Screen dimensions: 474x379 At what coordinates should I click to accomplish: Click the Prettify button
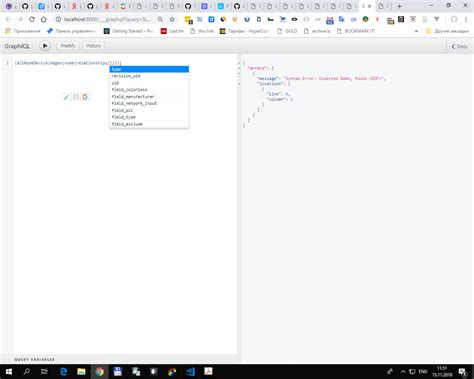click(x=68, y=46)
